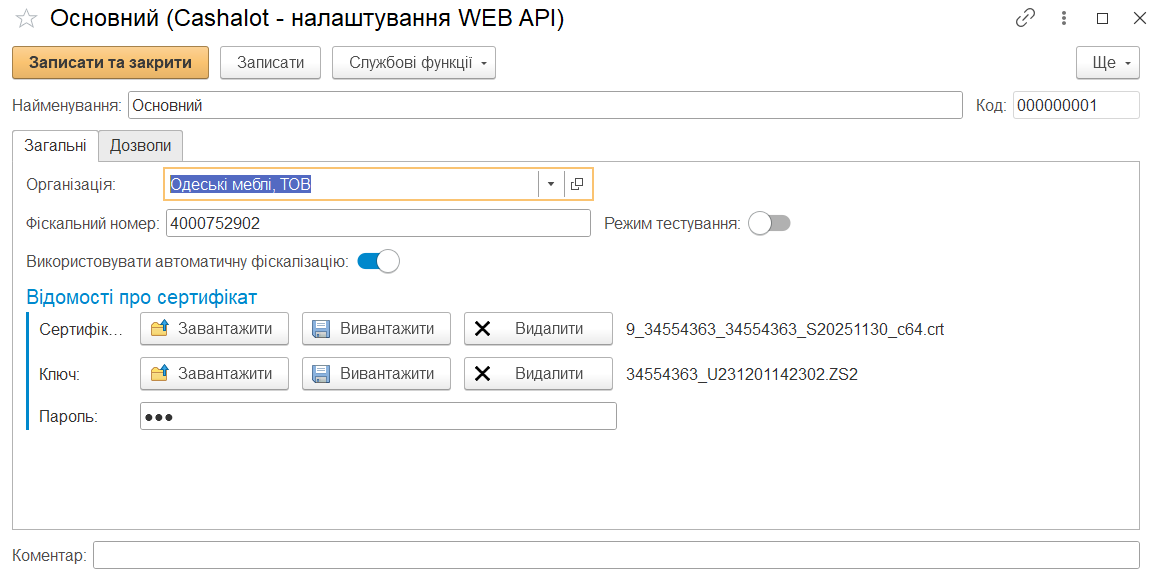Add form to favorites with star icon
The height and width of the screenshot is (577, 1160).
pyautogui.click(x=26, y=19)
